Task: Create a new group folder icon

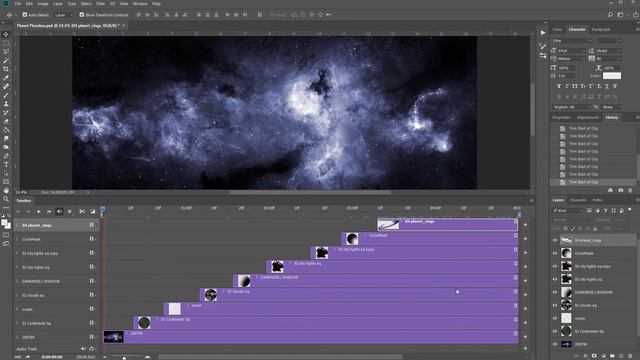Action: click(612, 356)
